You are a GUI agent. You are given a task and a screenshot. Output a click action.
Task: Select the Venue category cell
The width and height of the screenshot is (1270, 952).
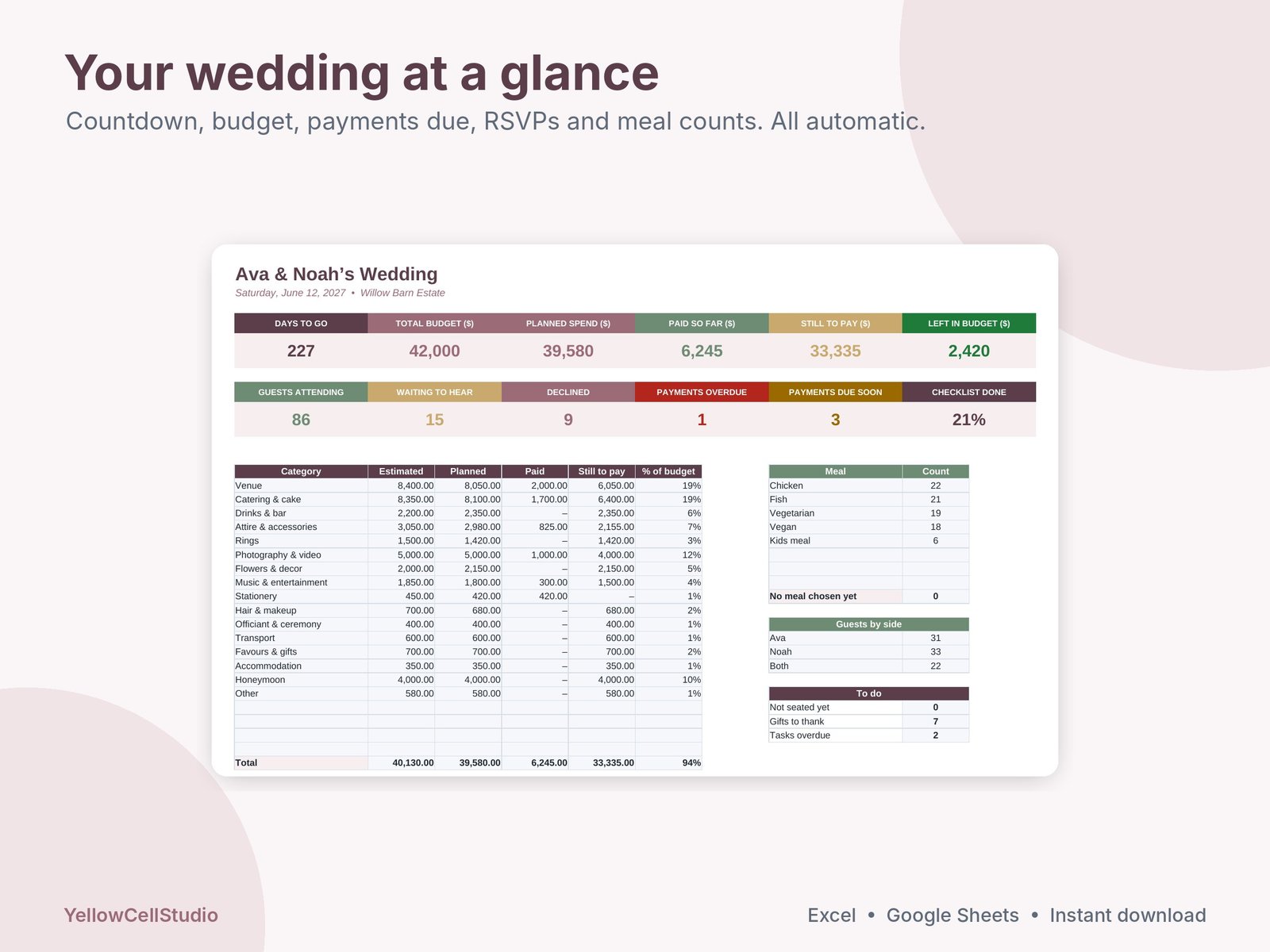pyautogui.click(x=301, y=486)
